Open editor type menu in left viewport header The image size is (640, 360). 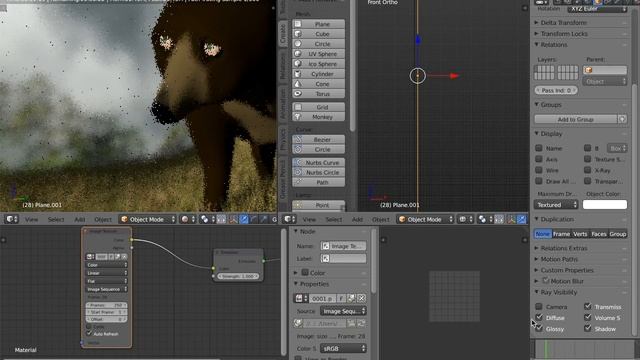[11, 219]
